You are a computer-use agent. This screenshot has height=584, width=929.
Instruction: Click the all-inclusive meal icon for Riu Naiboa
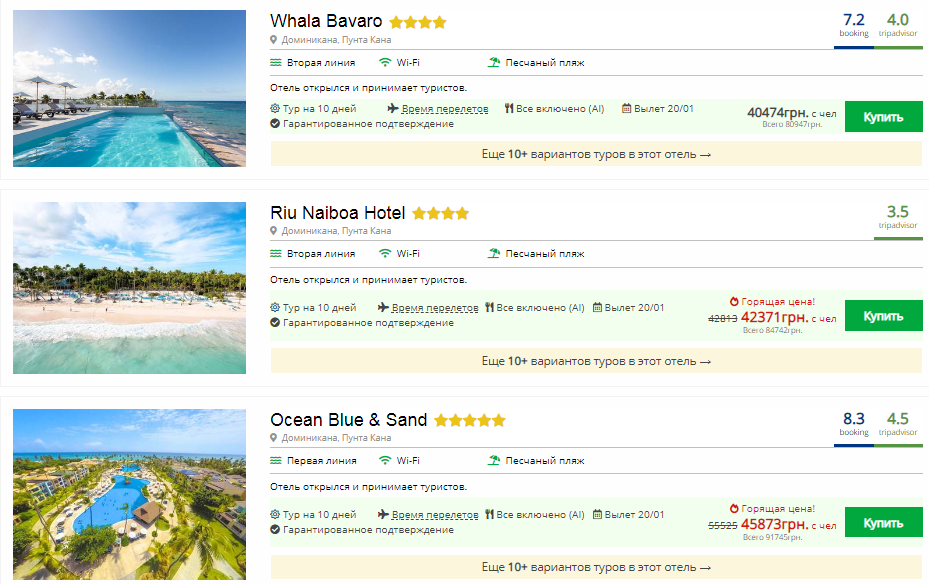coord(490,308)
